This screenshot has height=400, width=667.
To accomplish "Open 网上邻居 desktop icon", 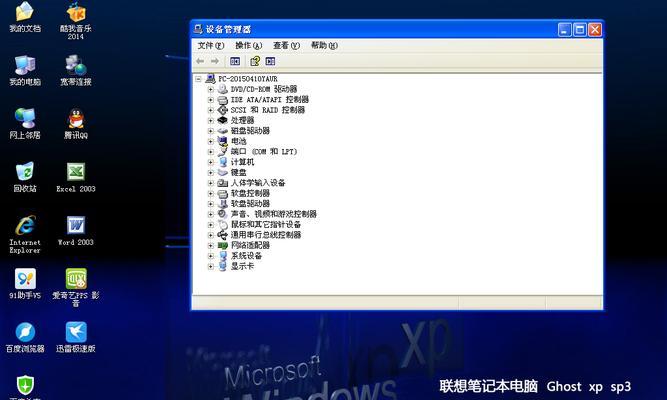I will (25, 123).
